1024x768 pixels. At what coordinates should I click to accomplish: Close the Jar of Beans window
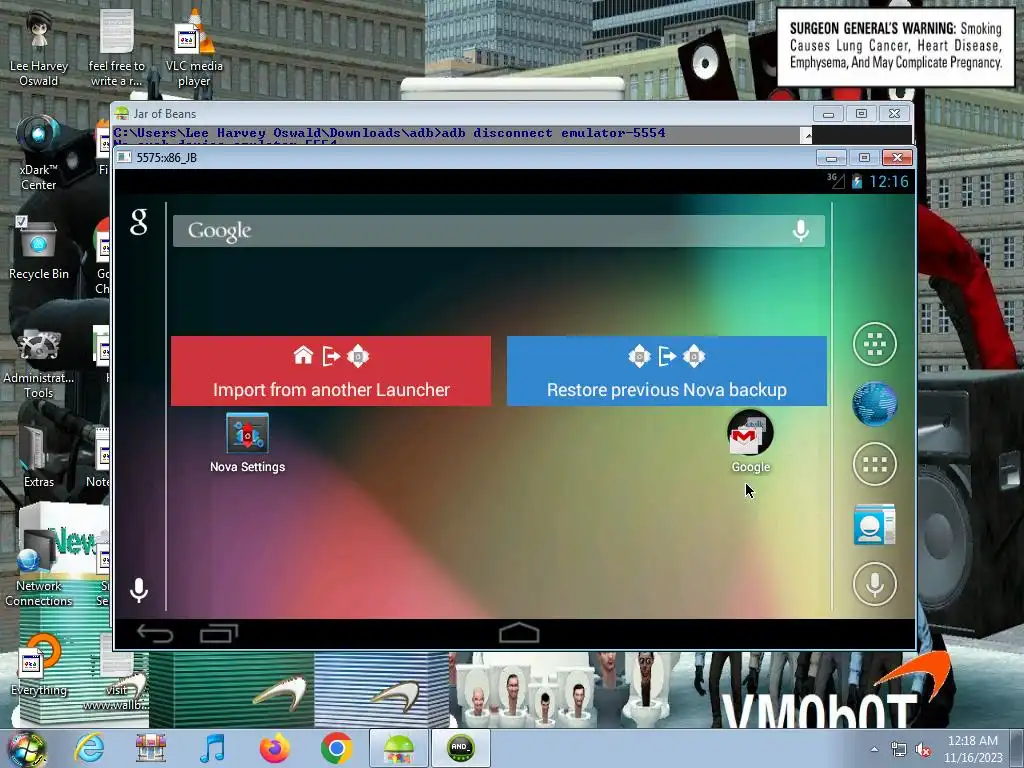point(895,114)
